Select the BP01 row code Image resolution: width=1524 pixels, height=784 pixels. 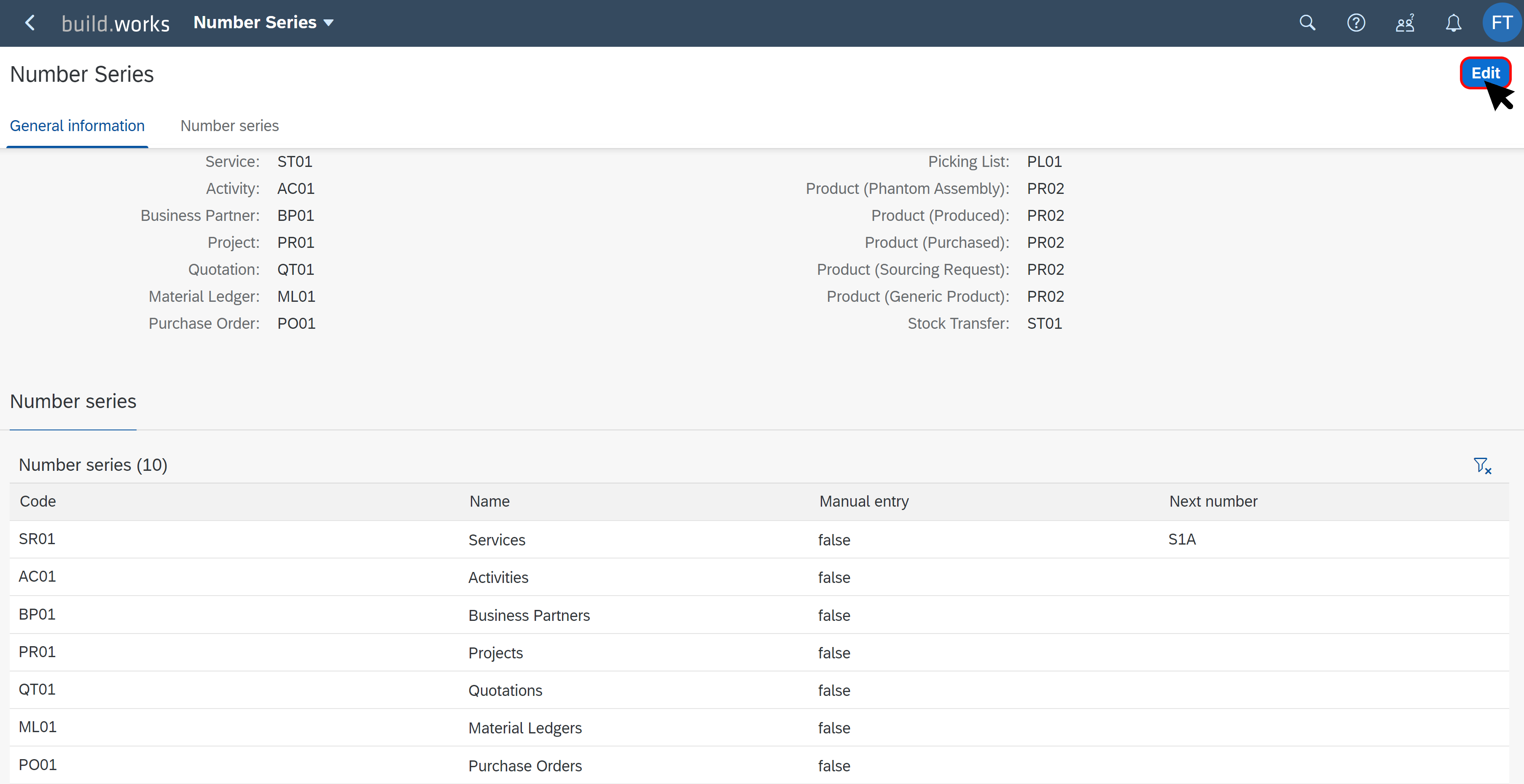(x=37, y=614)
